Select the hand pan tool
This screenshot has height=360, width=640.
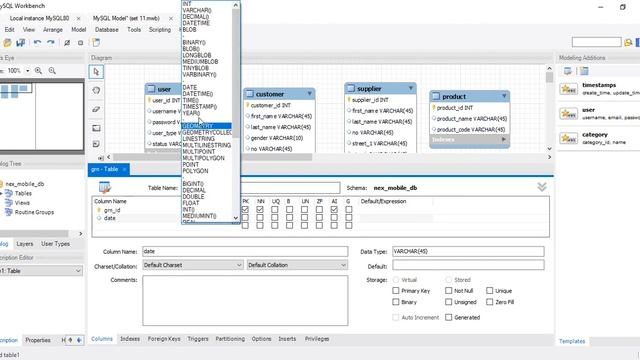tap(96, 91)
